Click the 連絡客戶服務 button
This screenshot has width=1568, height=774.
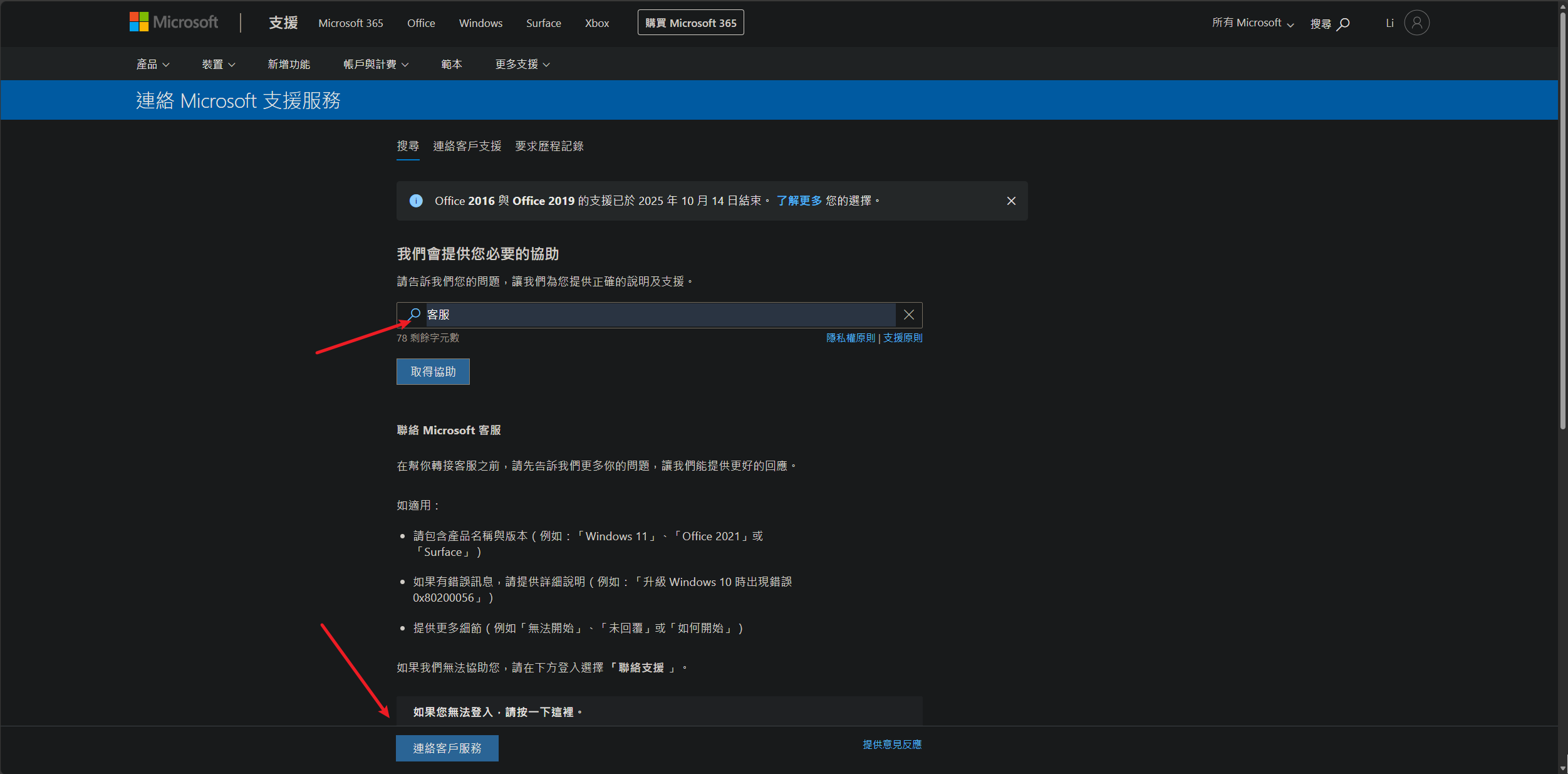447,749
